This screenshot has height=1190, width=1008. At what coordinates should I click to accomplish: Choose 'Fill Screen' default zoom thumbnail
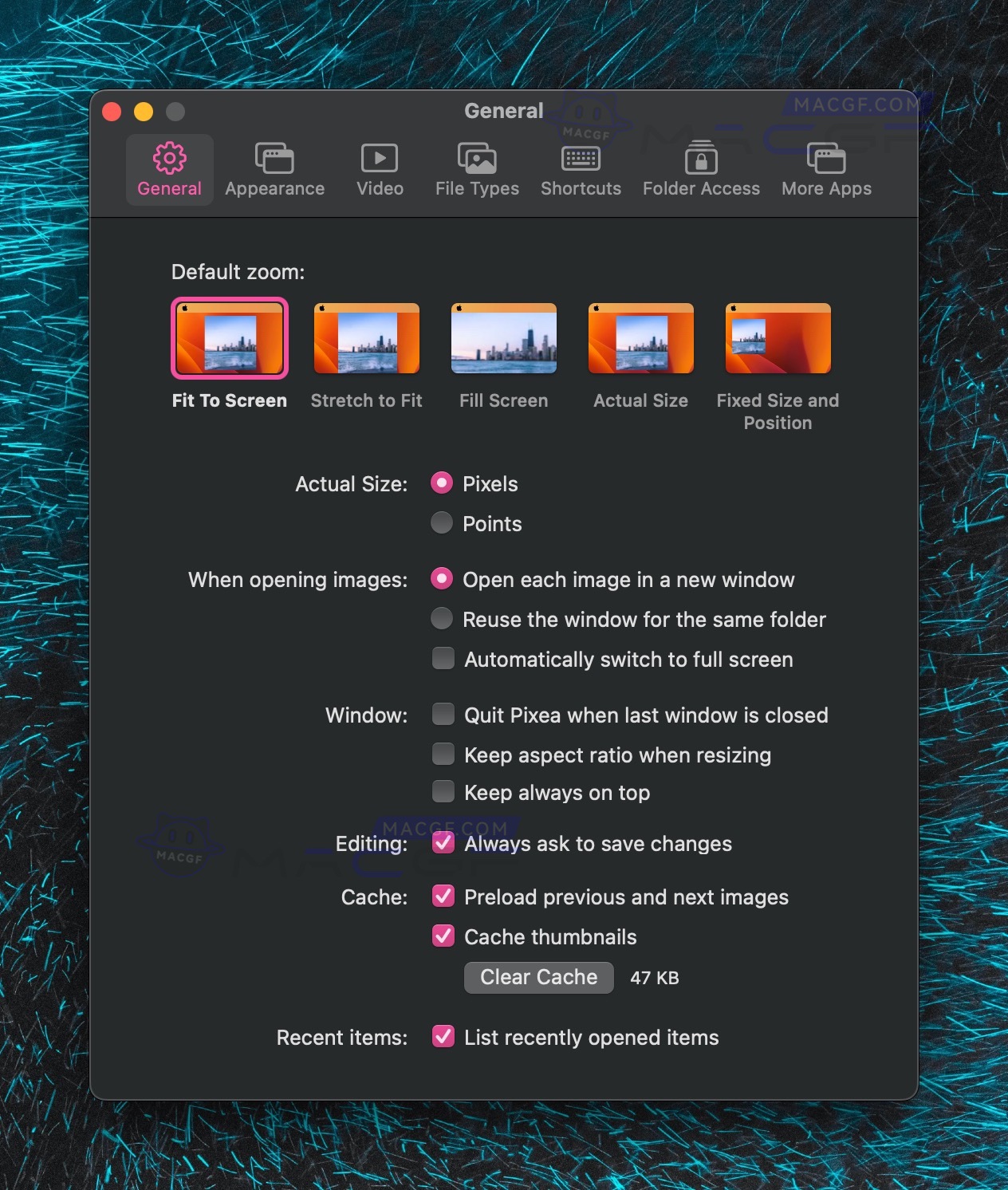point(503,337)
